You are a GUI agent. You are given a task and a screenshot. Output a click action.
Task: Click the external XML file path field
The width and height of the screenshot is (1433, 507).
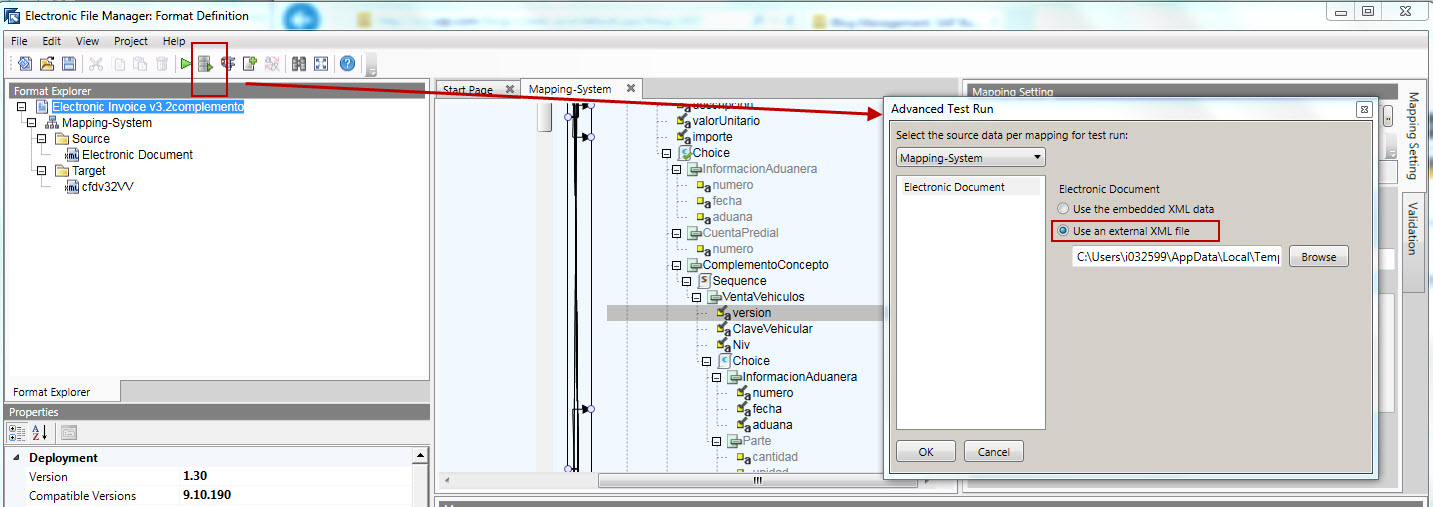point(1177,257)
